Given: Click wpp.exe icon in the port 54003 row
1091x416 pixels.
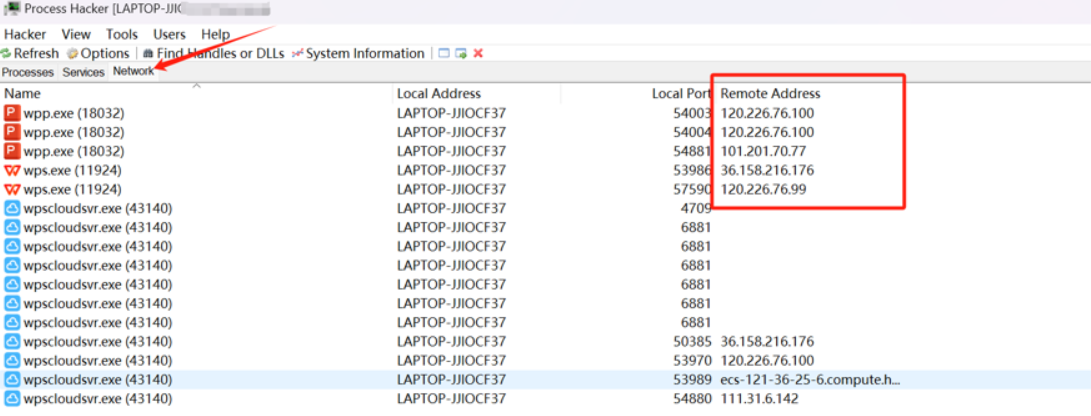Looking at the screenshot, I should pyautogui.click(x=12, y=113).
